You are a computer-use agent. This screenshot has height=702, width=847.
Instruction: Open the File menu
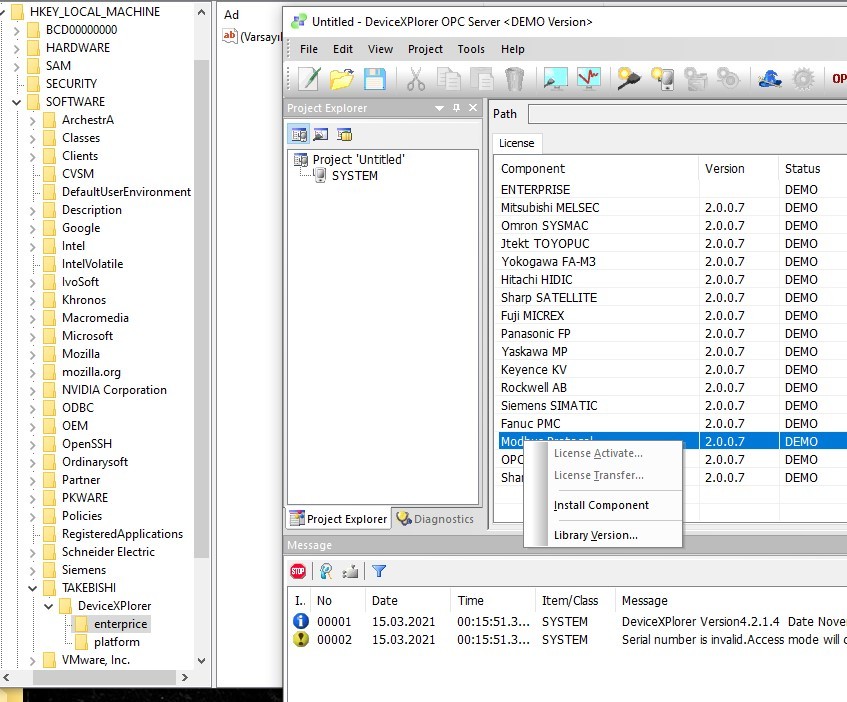308,49
